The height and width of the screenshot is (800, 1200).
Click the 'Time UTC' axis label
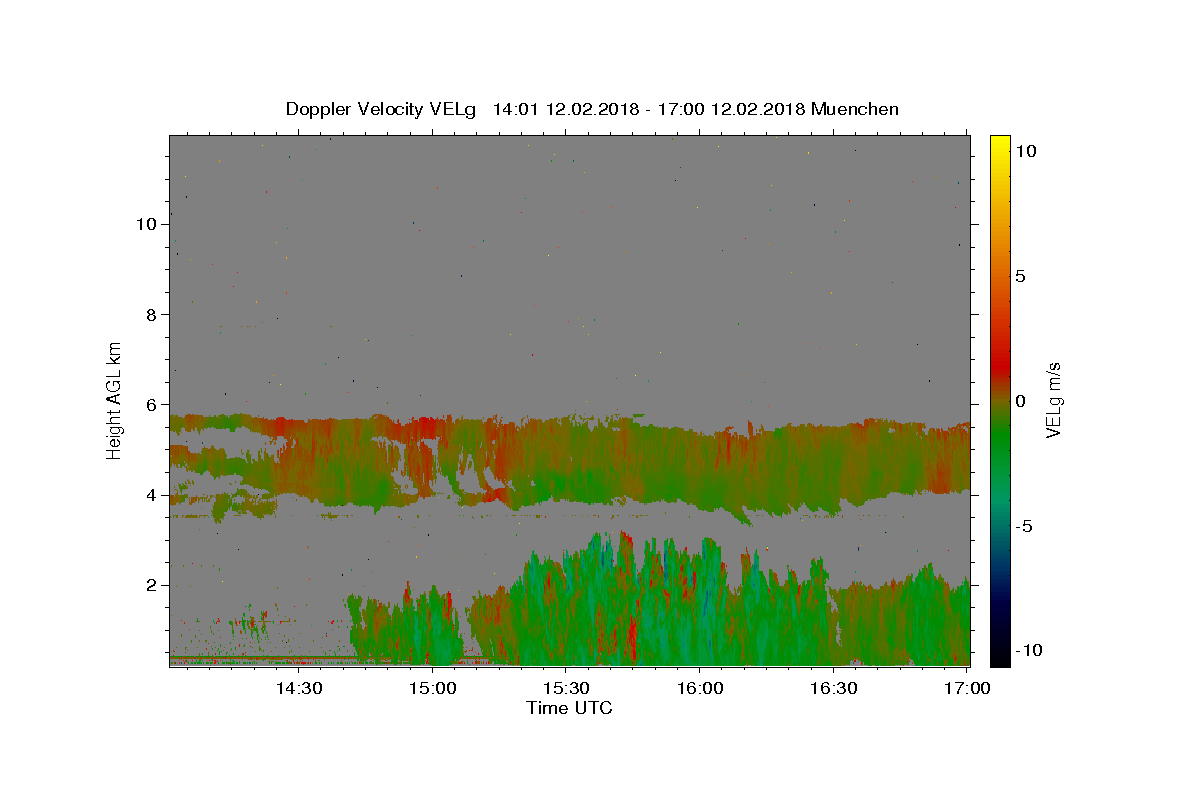pyautogui.click(x=569, y=708)
